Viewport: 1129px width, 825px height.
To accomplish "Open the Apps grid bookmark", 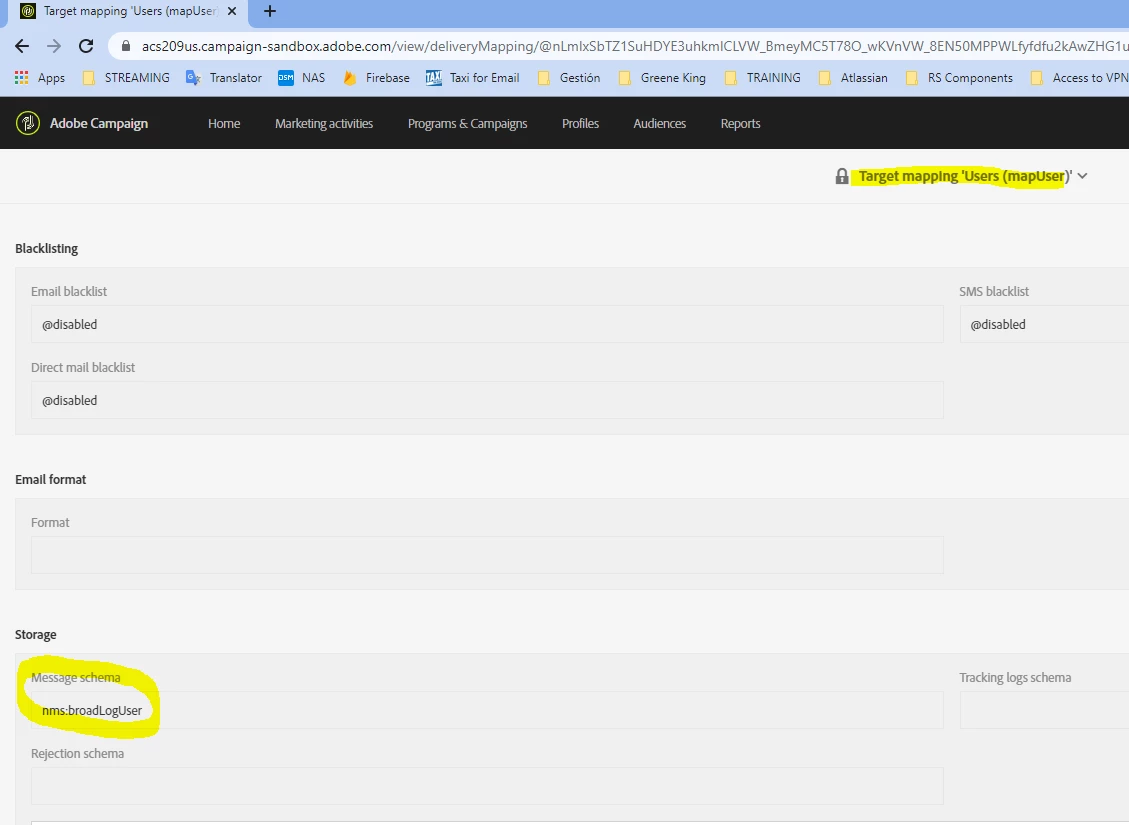I will point(40,78).
